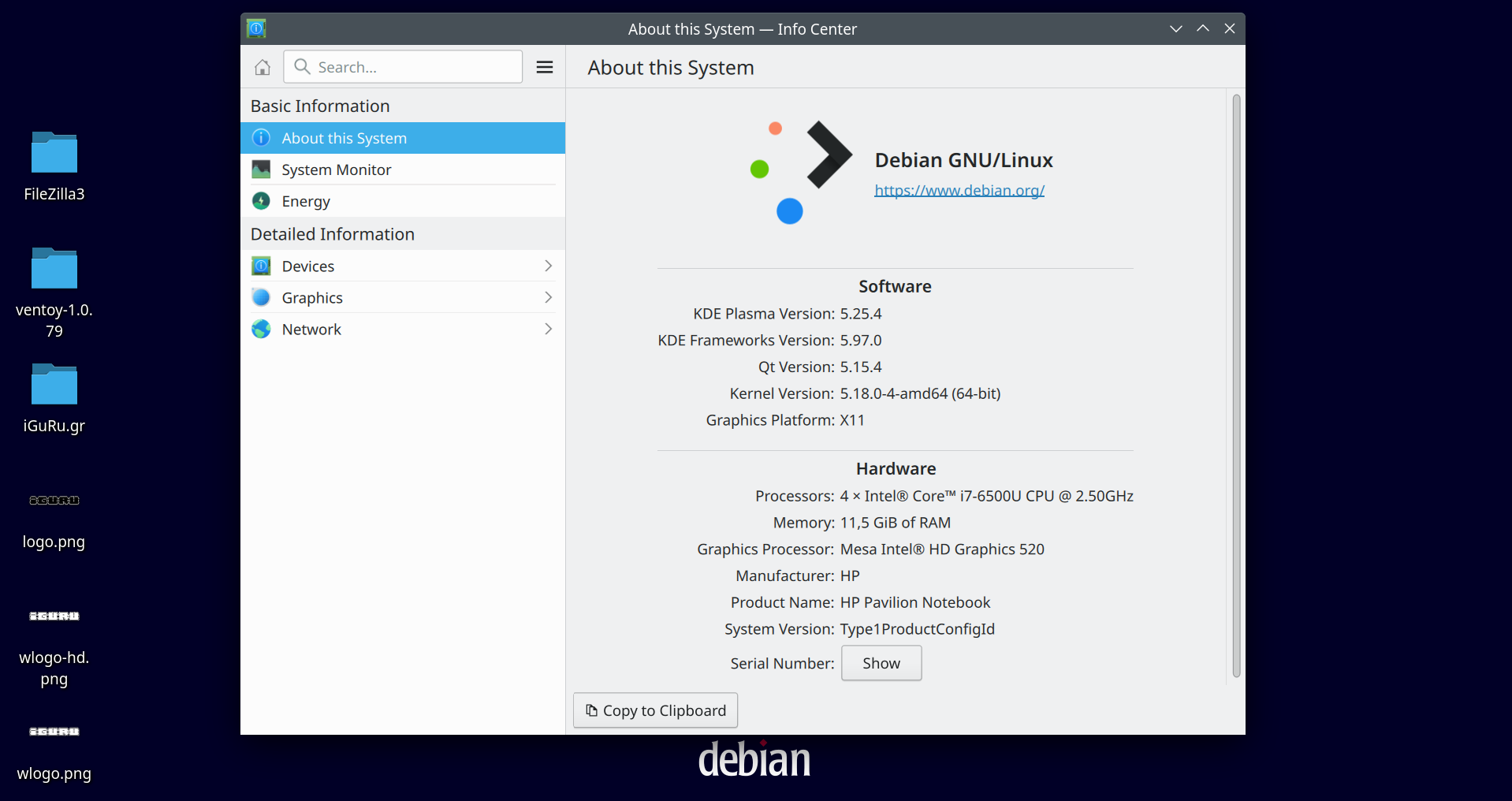The image size is (1512, 801).
Task: Click Qt Version value 5.15.4
Action: [861, 367]
